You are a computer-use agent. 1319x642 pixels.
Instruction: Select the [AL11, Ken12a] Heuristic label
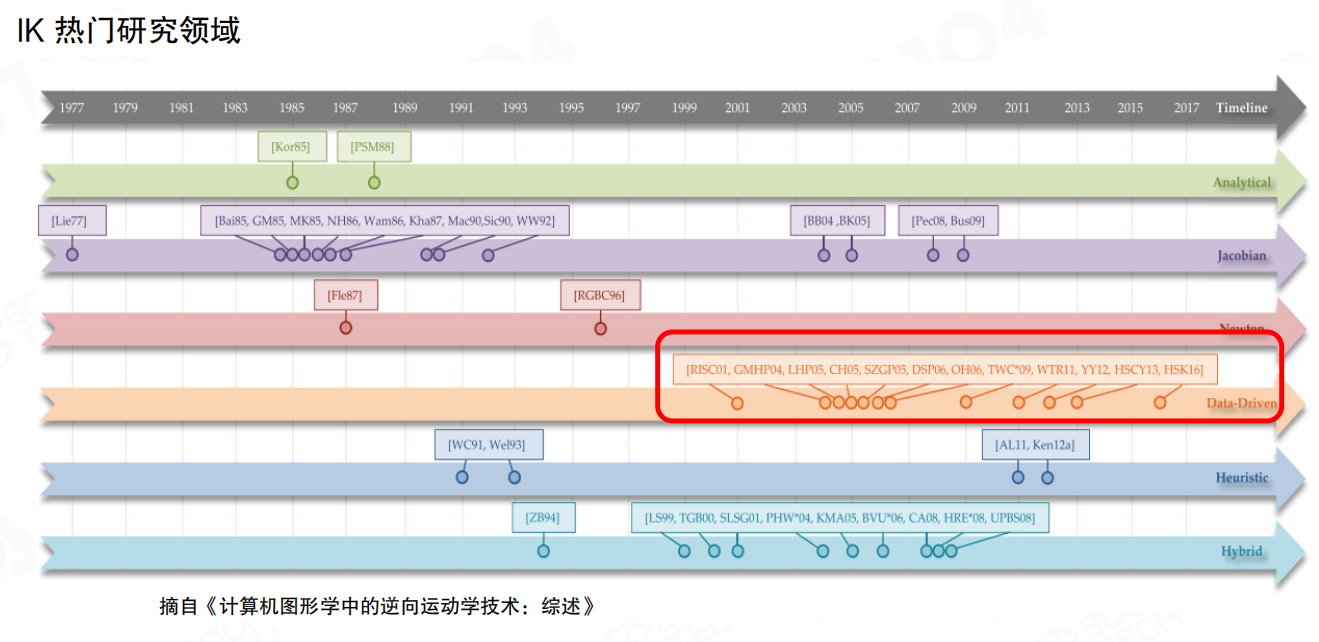pyautogui.click(x=1035, y=444)
